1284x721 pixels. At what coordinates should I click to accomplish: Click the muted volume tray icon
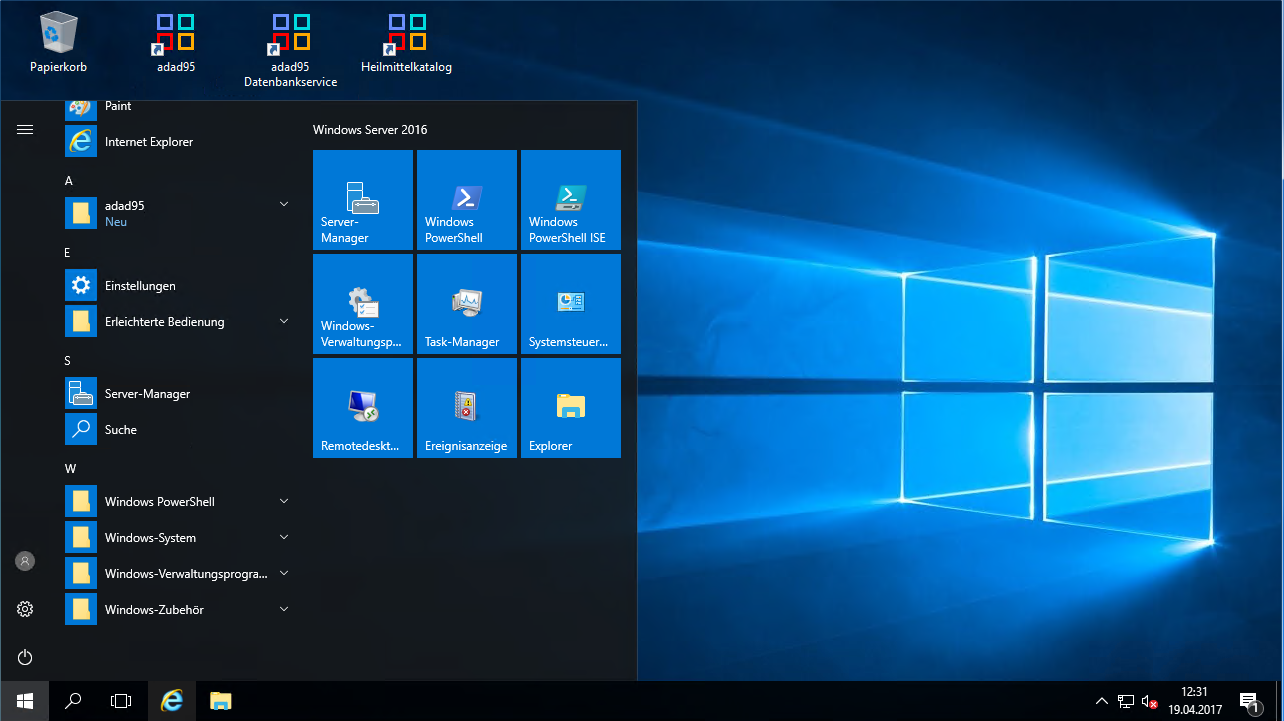1150,701
